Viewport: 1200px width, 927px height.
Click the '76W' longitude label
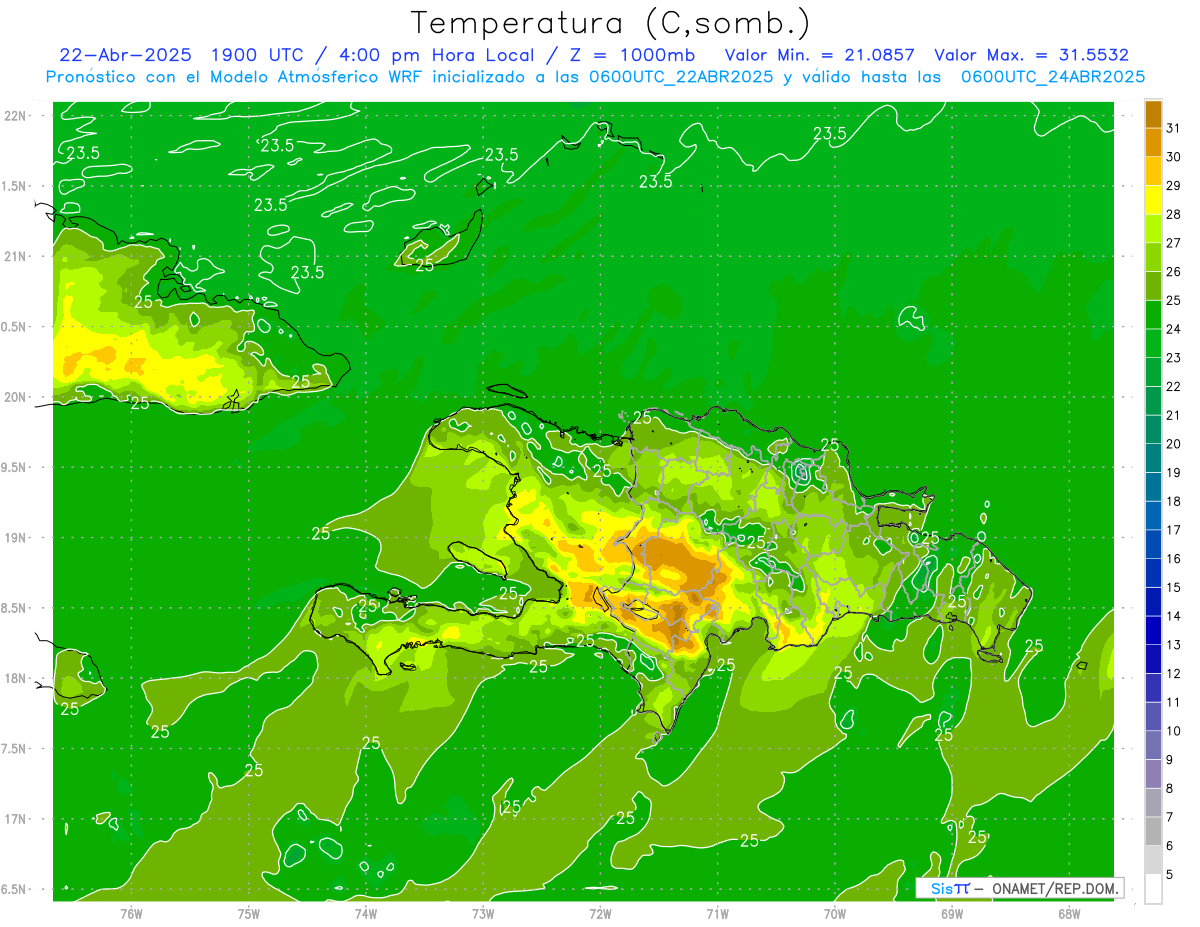[x=131, y=912]
